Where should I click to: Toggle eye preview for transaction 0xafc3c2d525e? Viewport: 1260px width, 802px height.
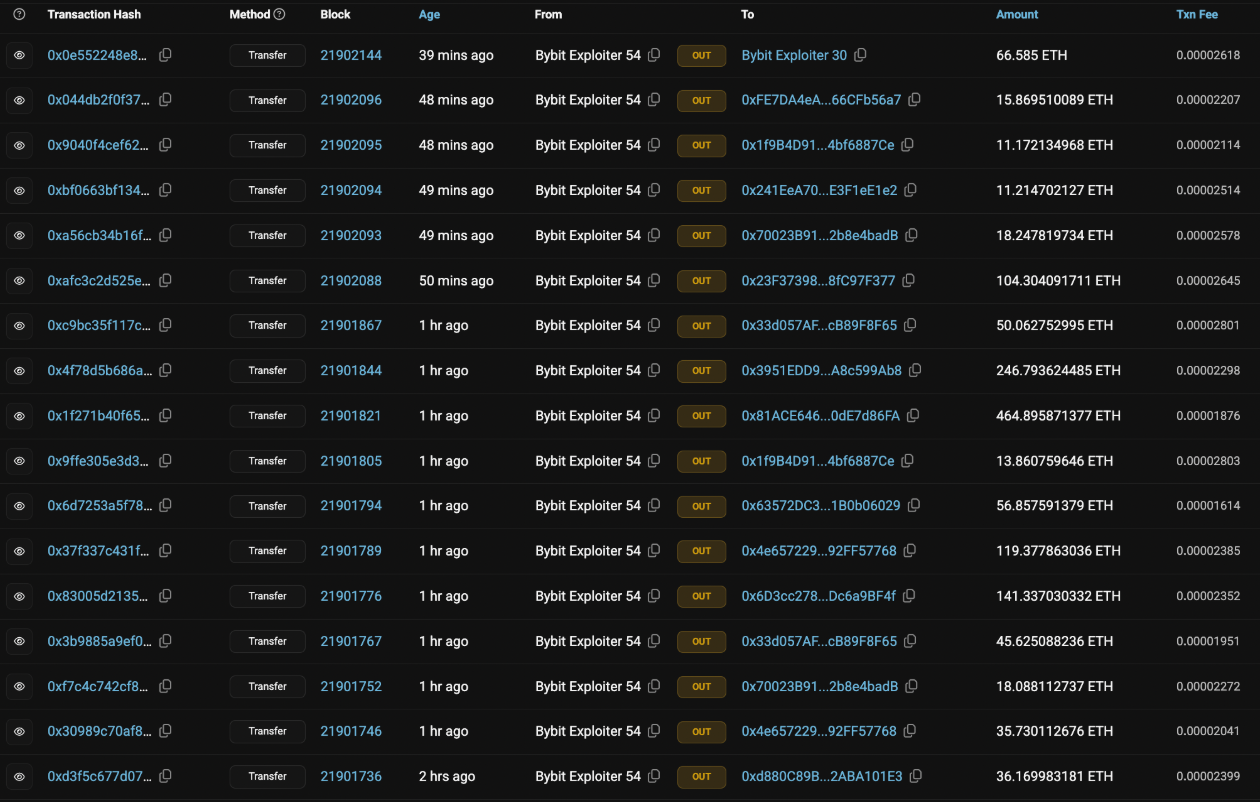(x=19, y=280)
